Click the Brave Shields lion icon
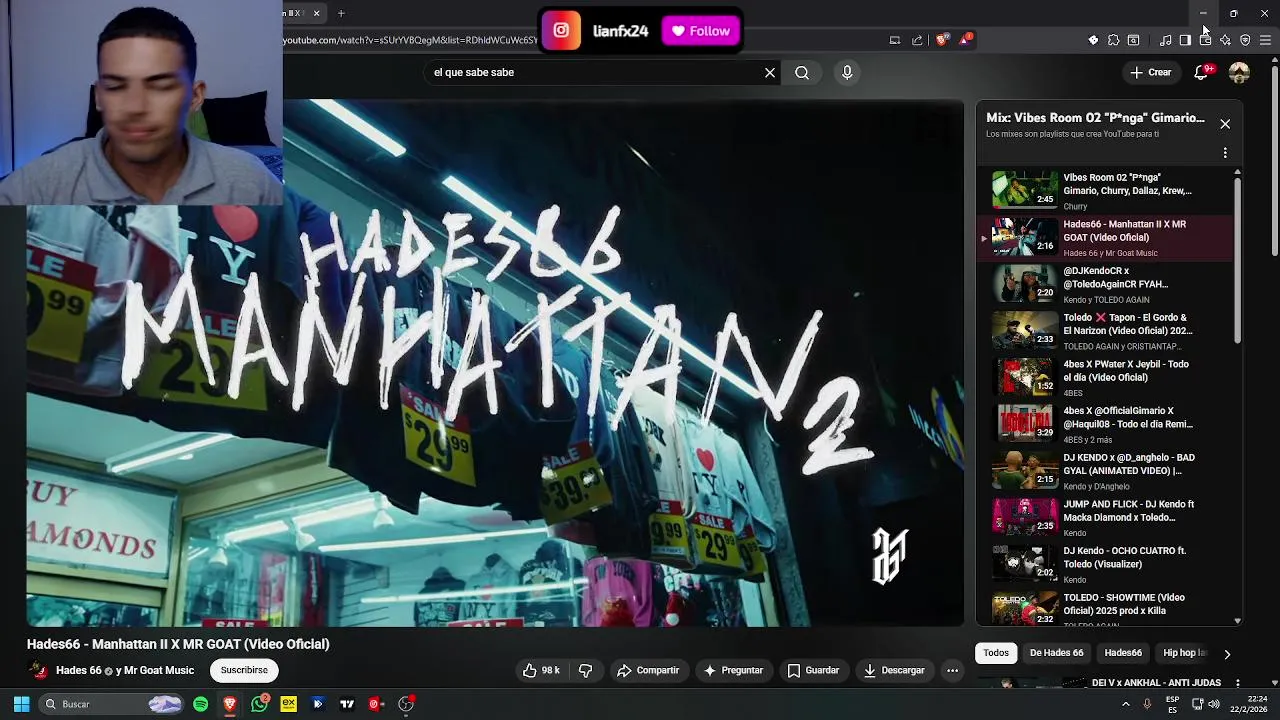This screenshot has width=1280, height=720. (x=942, y=40)
